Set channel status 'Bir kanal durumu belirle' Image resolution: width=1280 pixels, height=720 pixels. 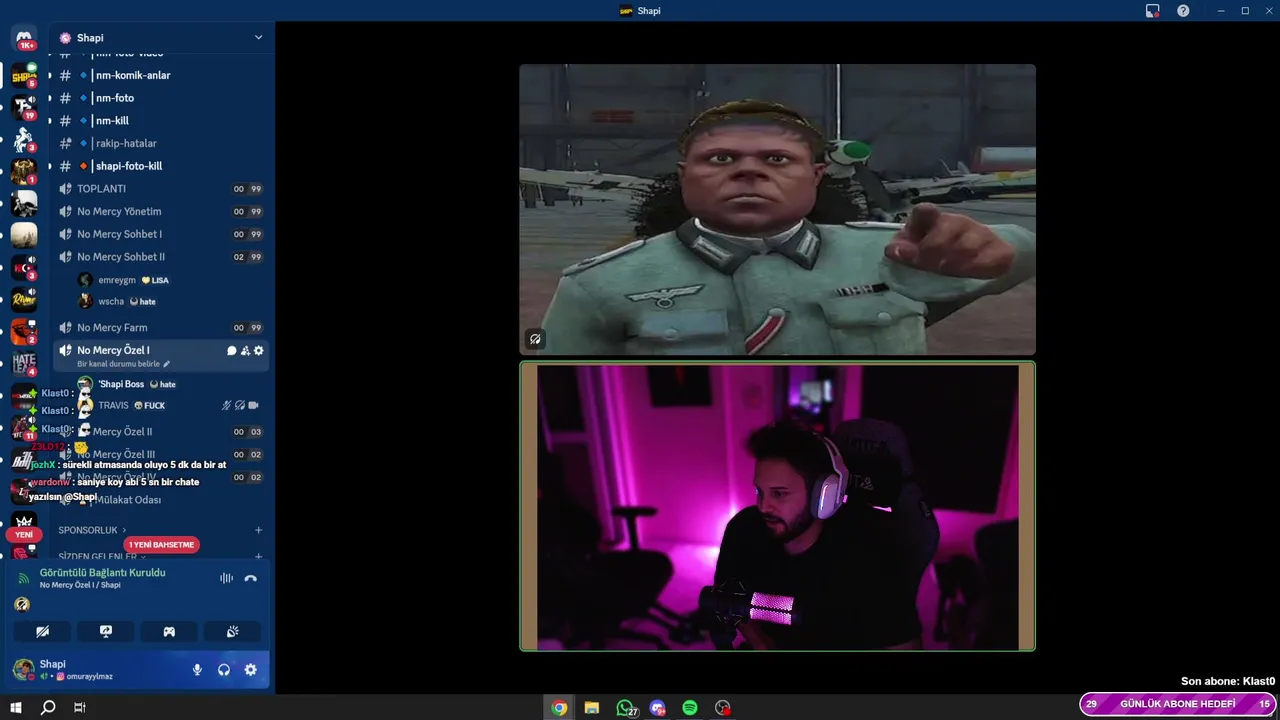(x=123, y=364)
